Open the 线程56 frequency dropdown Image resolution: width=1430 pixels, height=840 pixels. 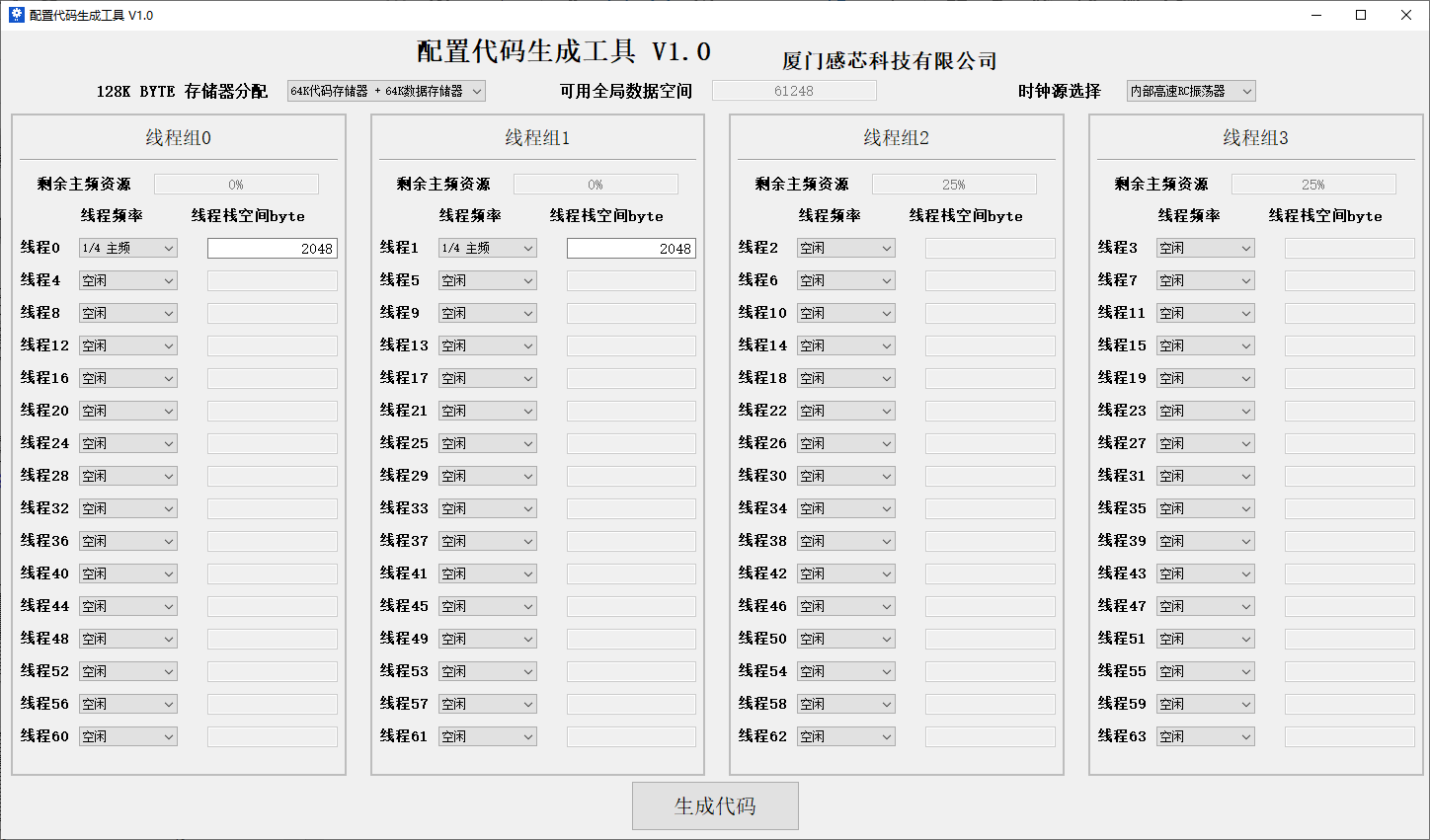(128, 704)
